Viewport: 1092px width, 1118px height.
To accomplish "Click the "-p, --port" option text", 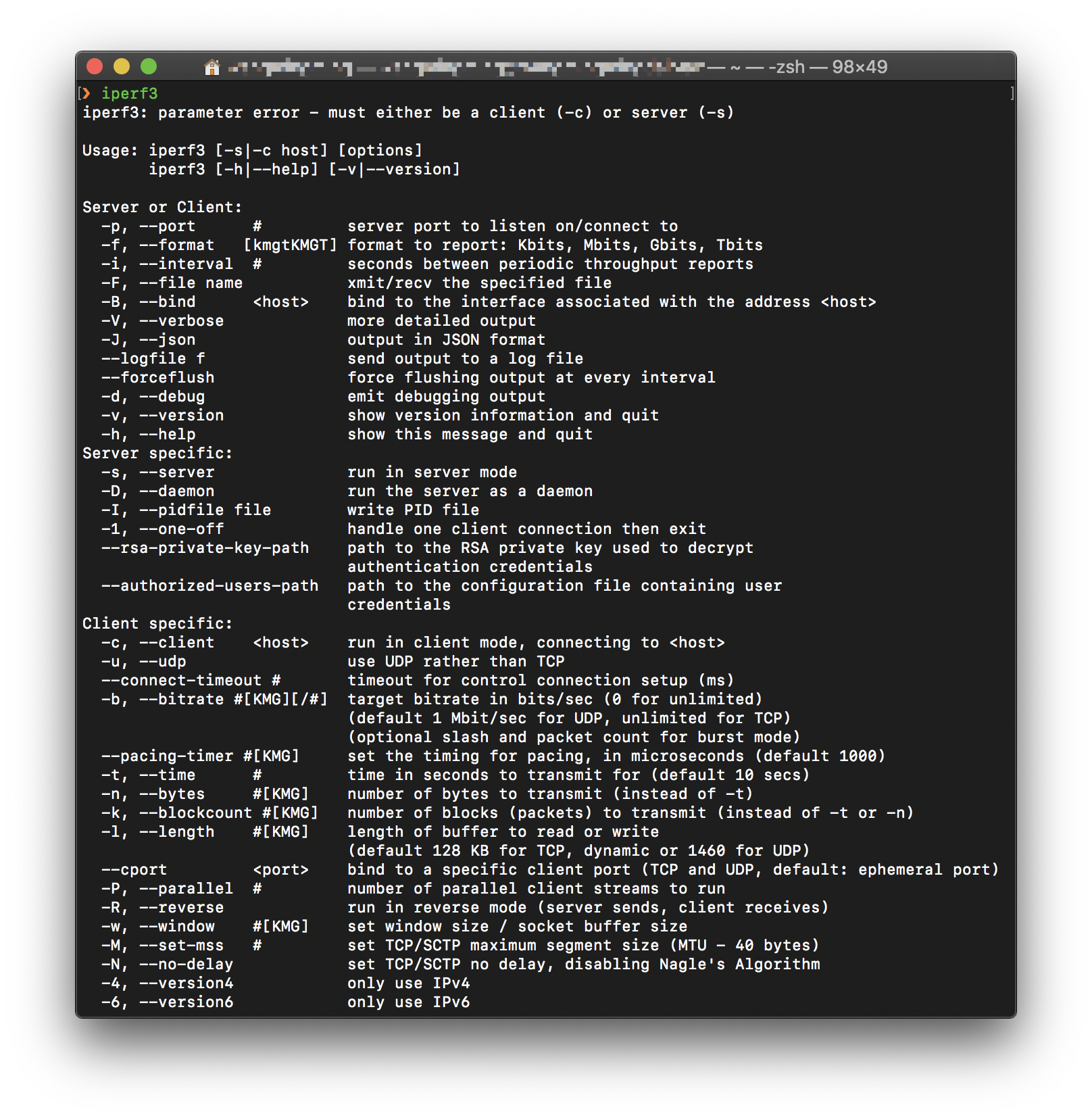I will [149, 226].
